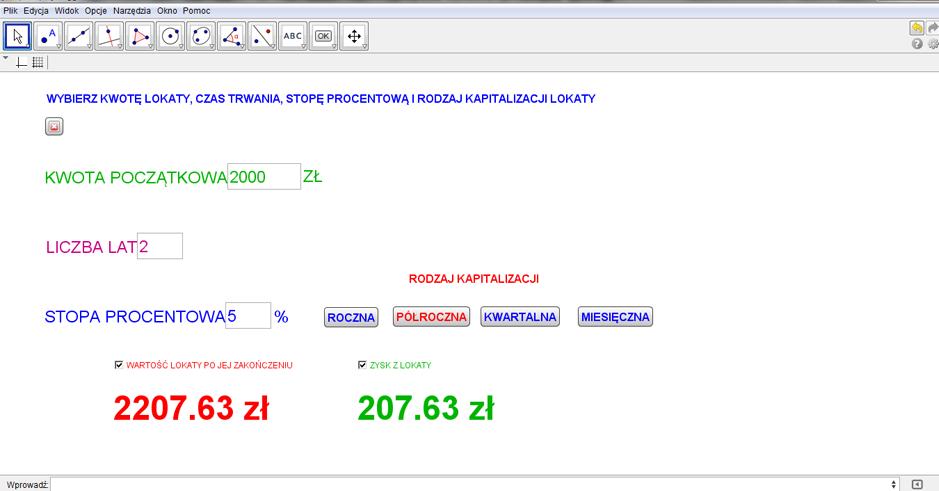The image size is (939, 491).
Task: Select the Circle with Center tool
Action: click(171, 36)
